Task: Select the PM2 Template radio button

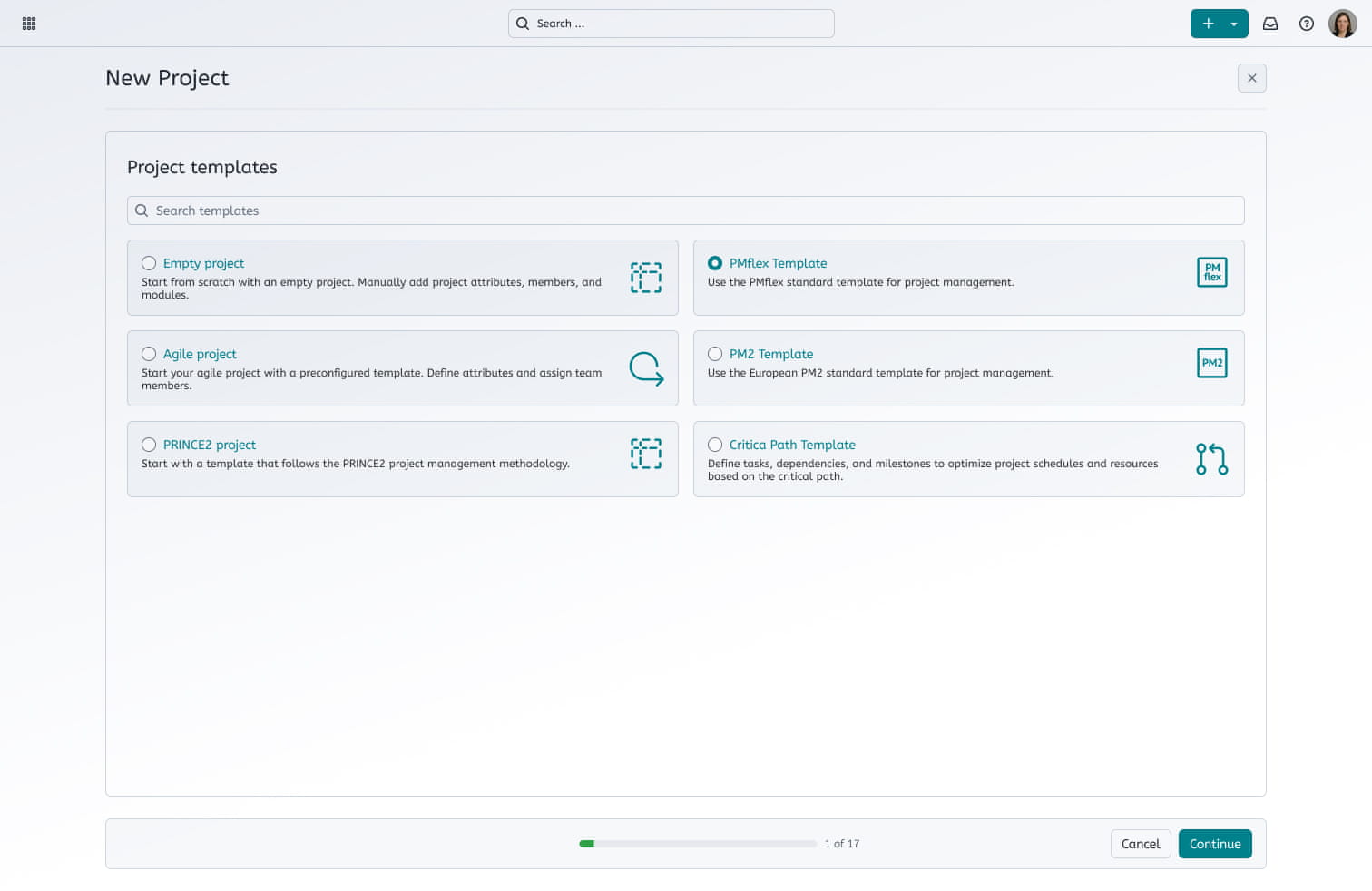Action: (x=715, y=354)
